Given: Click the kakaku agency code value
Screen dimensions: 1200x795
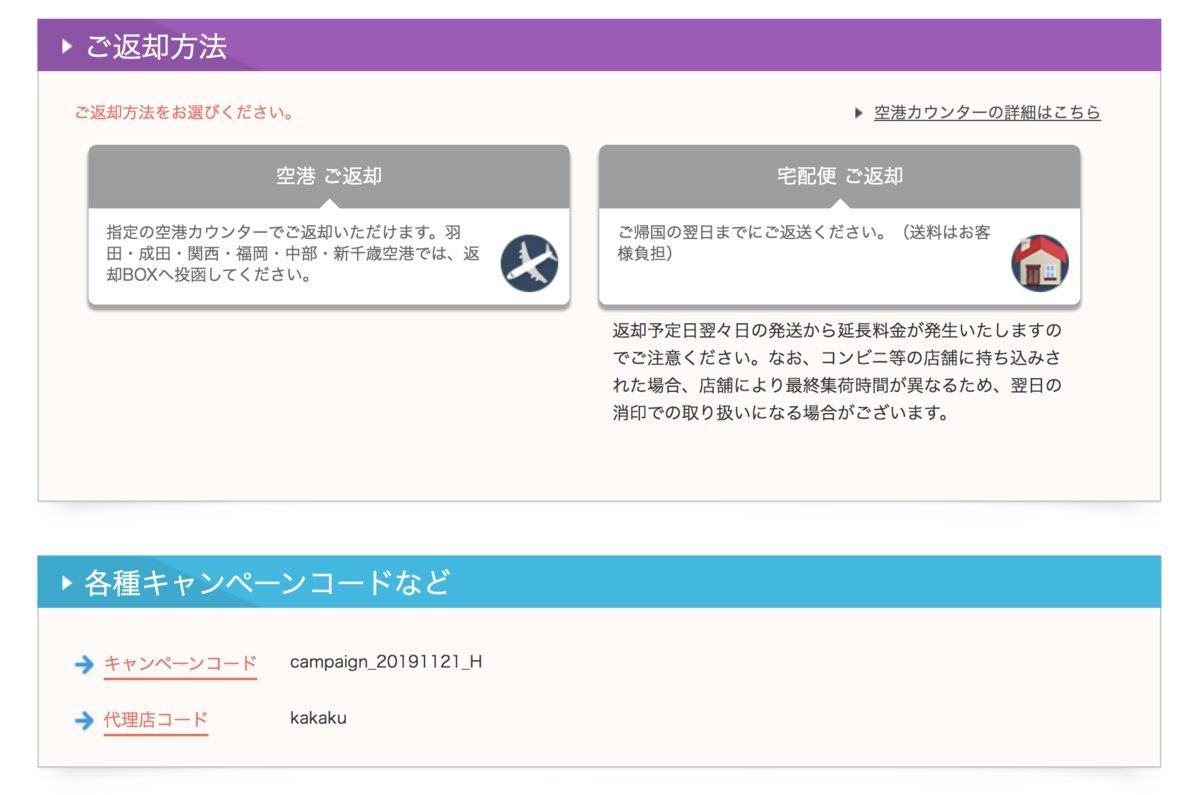Looking at the screenshot, I should pyautogui.click(x=318, y=718).
